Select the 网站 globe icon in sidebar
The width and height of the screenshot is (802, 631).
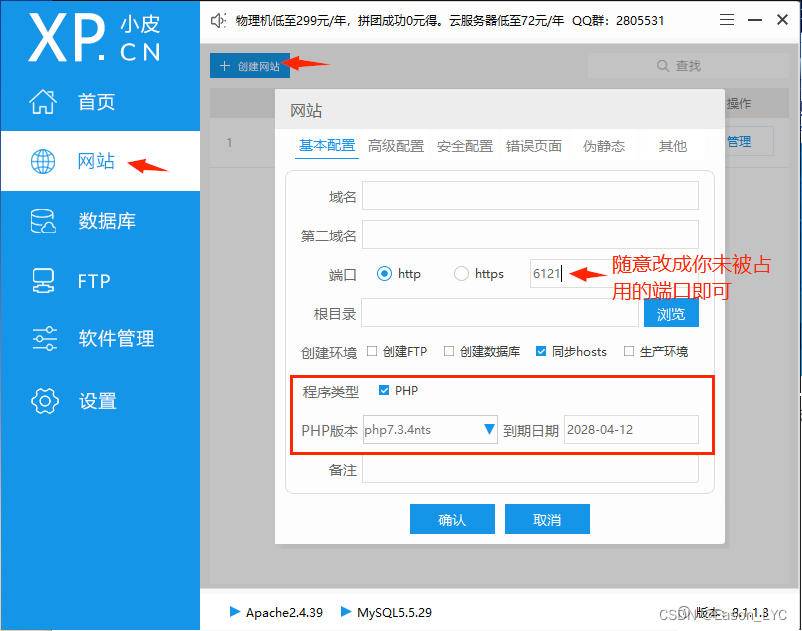coord(43,162)
